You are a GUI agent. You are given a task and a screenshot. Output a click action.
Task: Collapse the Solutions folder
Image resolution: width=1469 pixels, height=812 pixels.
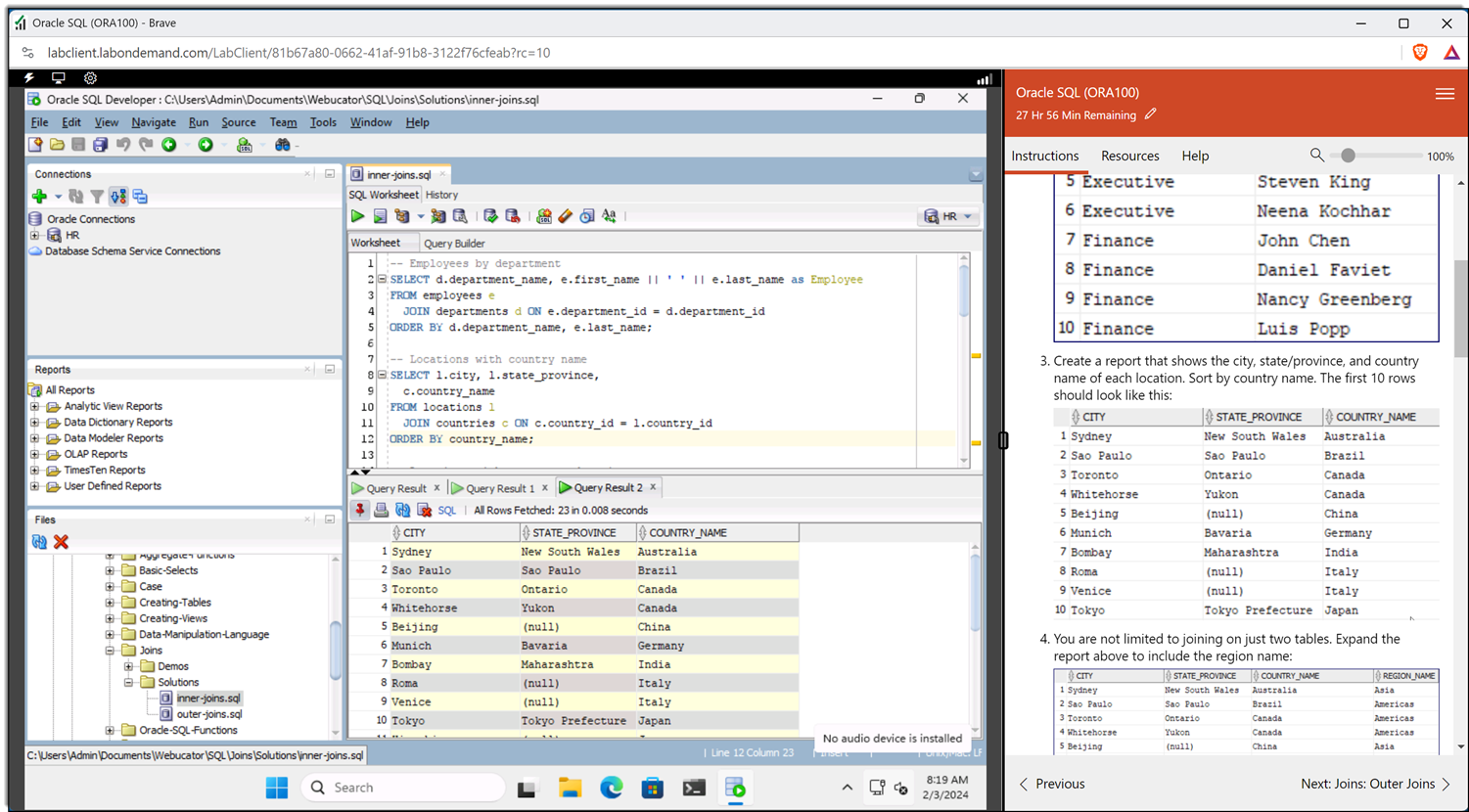click(128, 682)
